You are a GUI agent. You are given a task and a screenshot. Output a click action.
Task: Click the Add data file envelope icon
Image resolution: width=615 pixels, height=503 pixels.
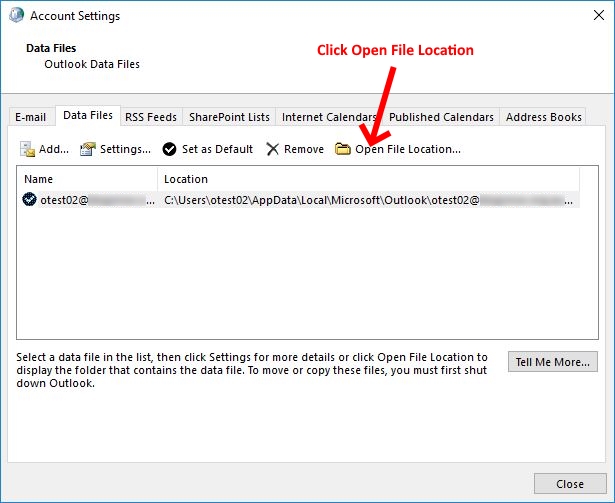(27, 149)
